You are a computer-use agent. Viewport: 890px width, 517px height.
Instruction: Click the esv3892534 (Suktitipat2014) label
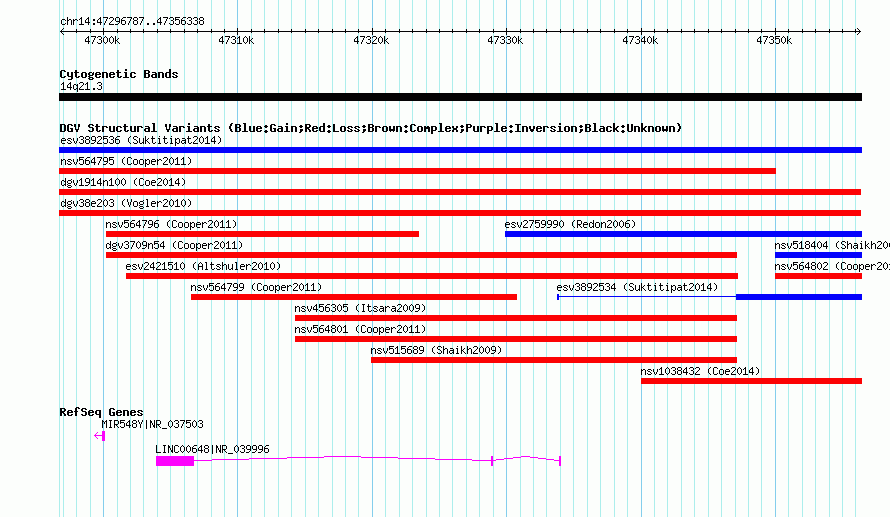[637, 287]
